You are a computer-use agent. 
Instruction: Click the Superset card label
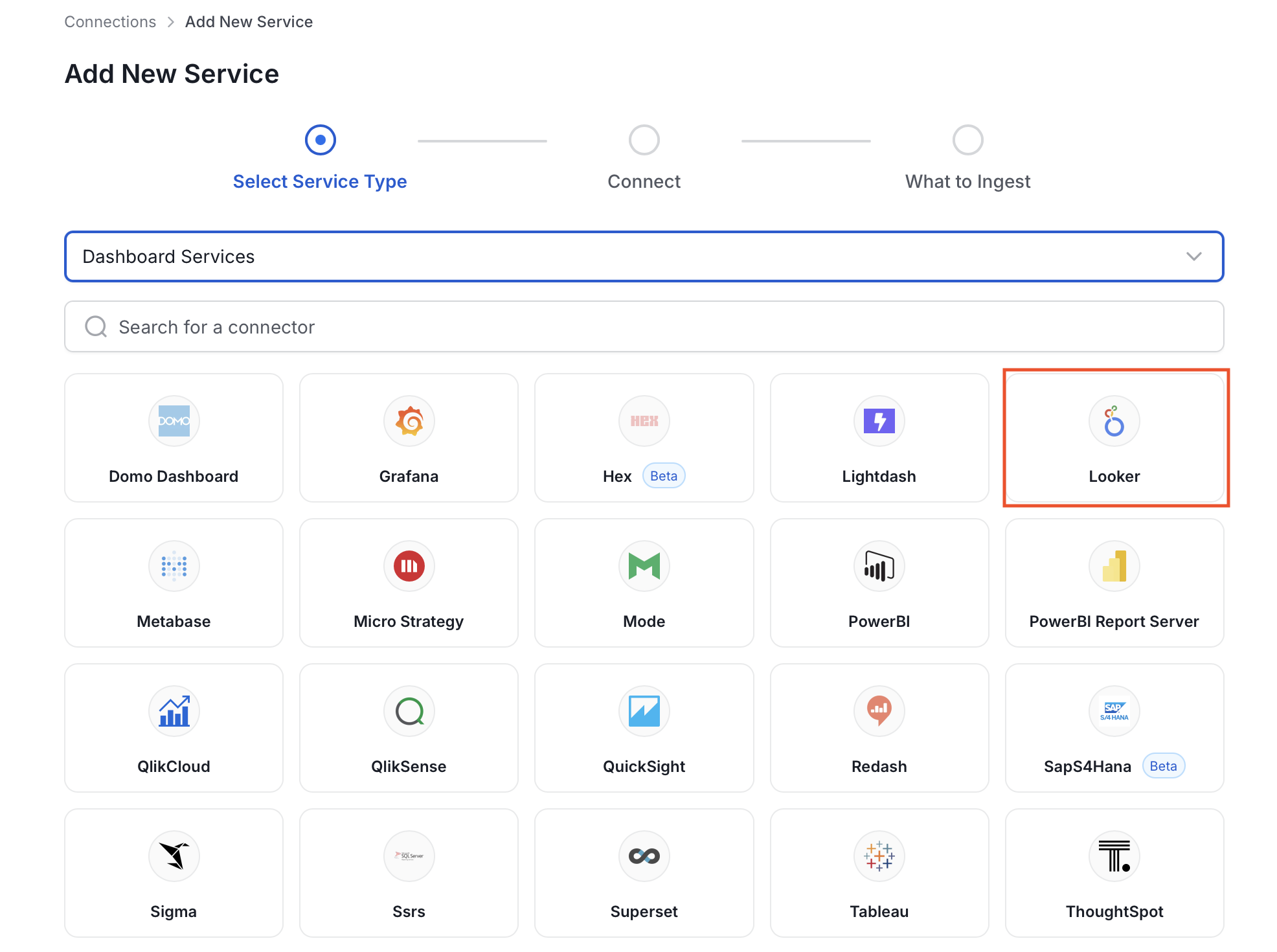(x=644, y=912)
